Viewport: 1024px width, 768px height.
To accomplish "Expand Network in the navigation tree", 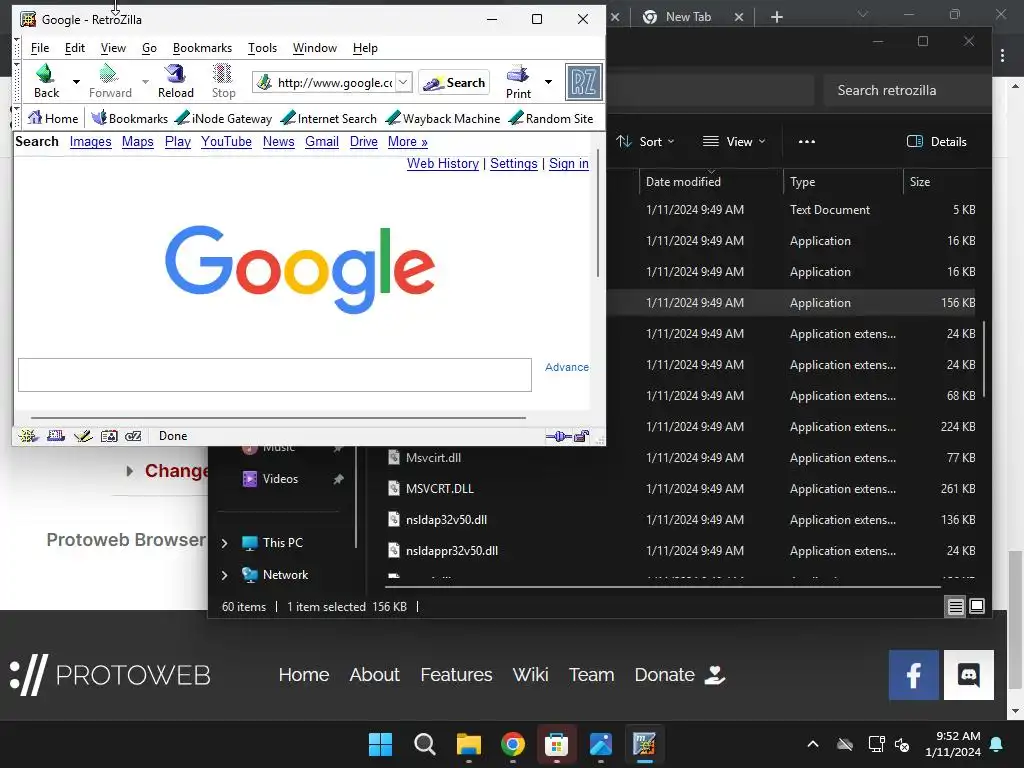I will coord(225,575).
